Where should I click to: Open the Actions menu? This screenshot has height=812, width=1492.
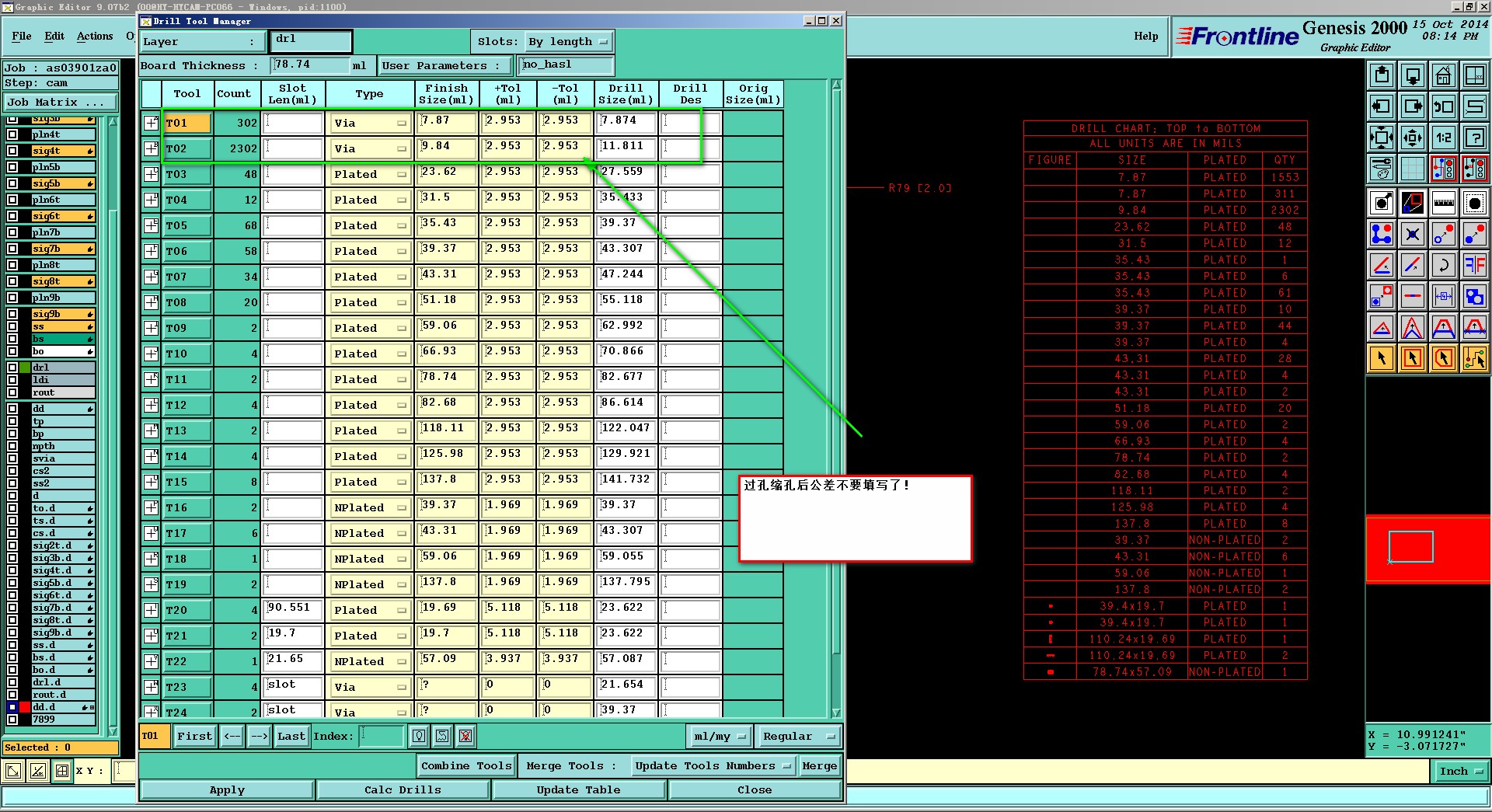(95, 36)
